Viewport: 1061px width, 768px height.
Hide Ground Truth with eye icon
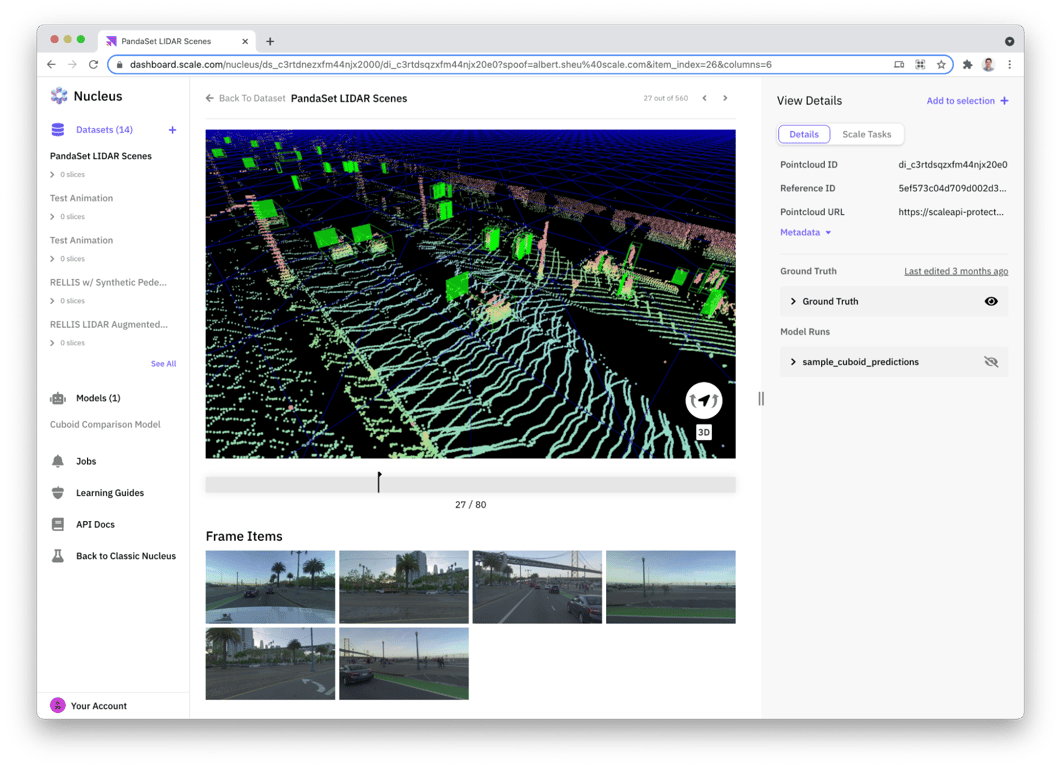991,301
